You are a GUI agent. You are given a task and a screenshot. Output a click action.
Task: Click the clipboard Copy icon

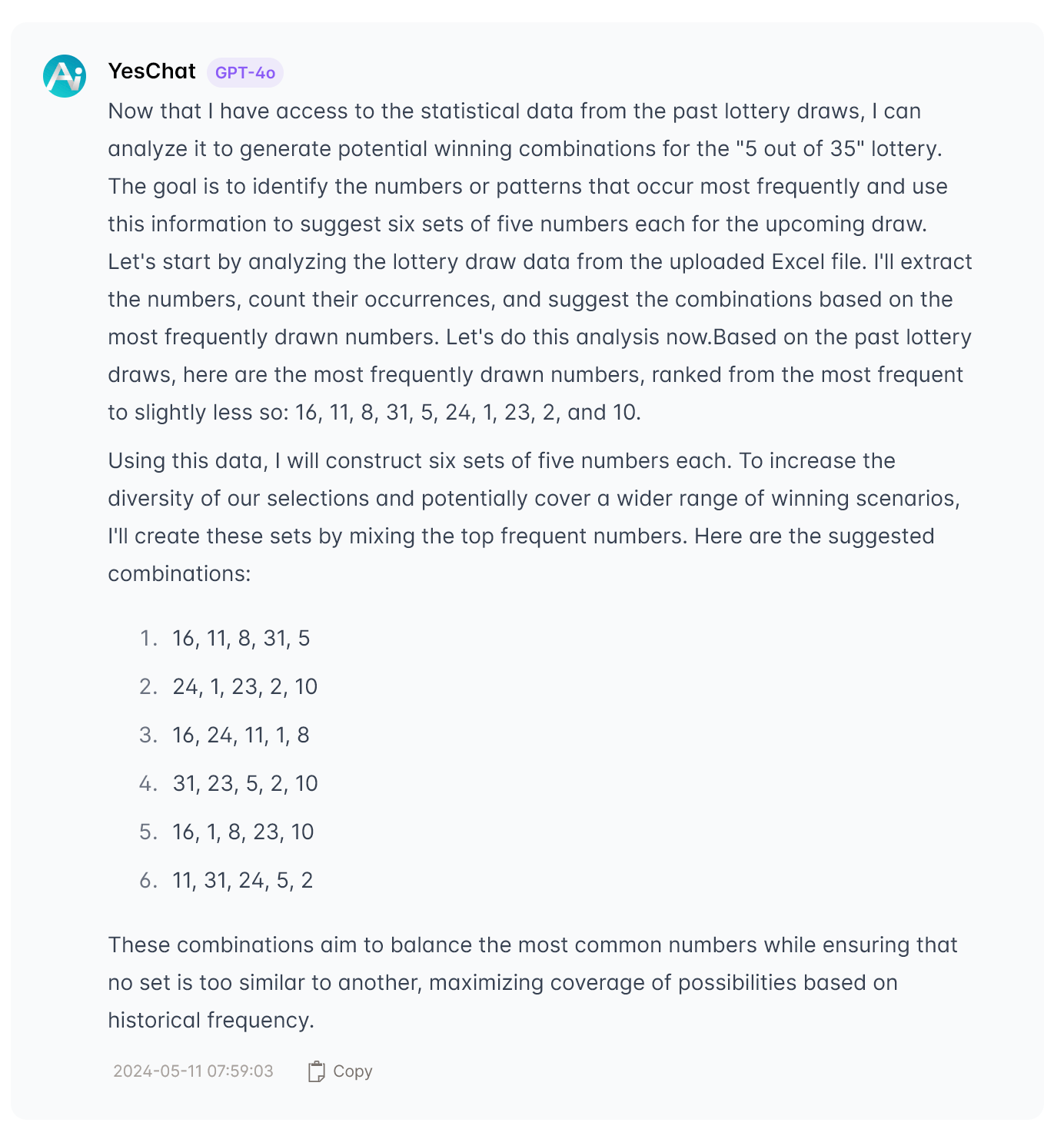(x=316, y=1071)
